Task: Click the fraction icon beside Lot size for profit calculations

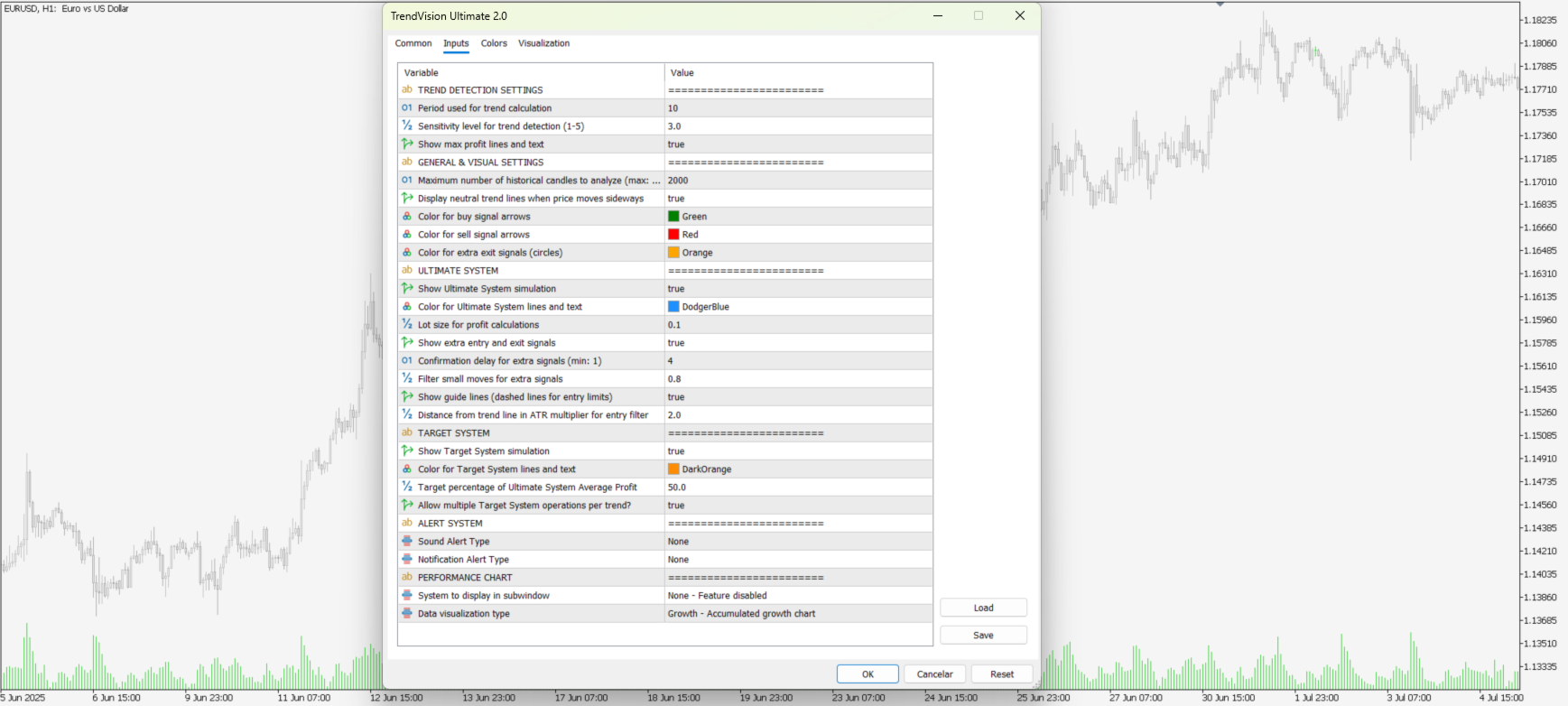Action: [x=407, y=324]
